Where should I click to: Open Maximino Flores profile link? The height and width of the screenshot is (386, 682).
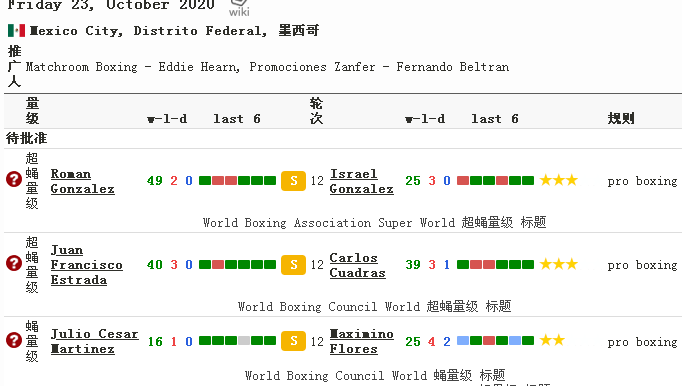click(x=361, y=341)
